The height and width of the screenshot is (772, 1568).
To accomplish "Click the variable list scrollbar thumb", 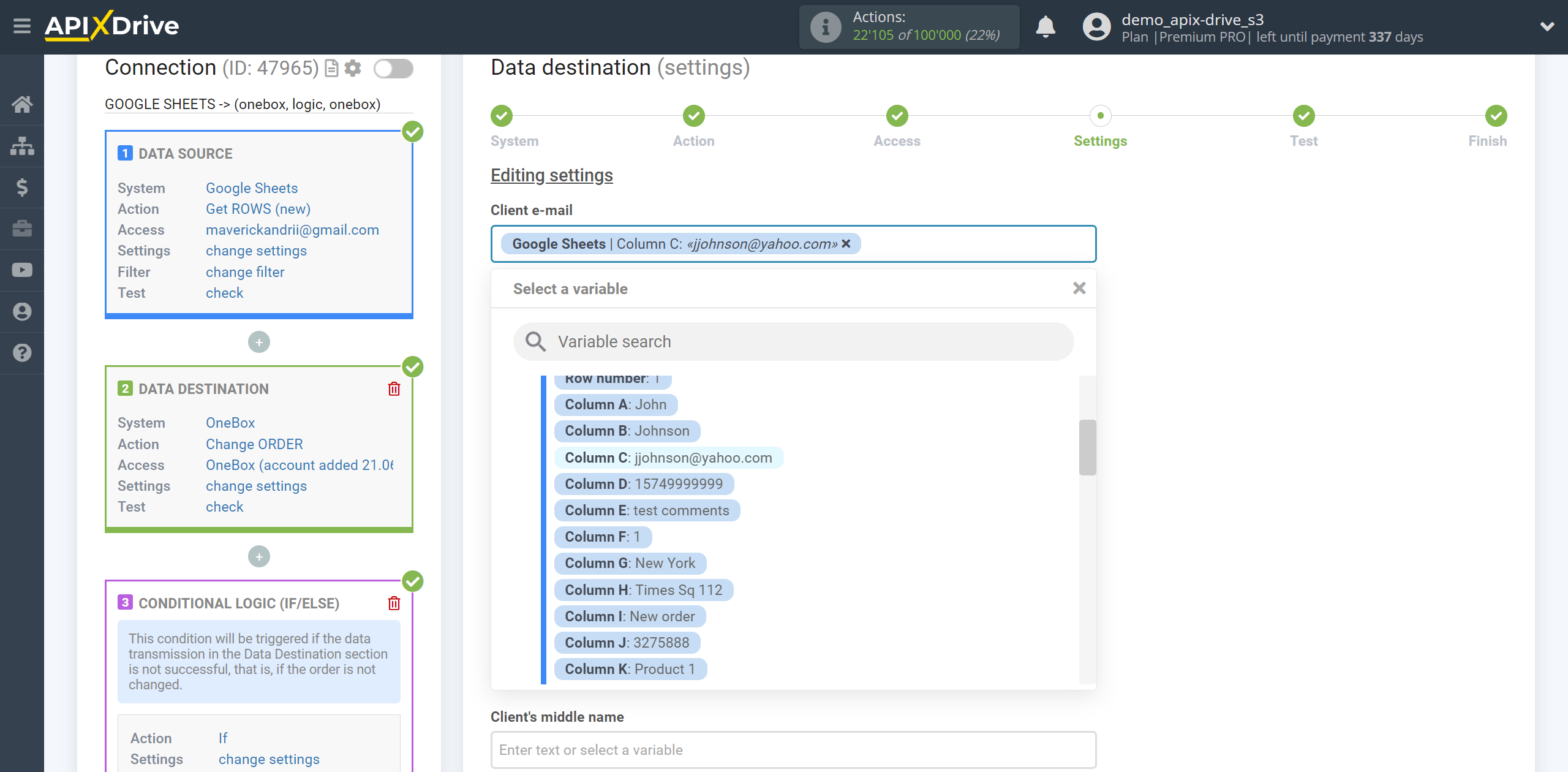I will pyautogui.click(x=1088, y=447).
